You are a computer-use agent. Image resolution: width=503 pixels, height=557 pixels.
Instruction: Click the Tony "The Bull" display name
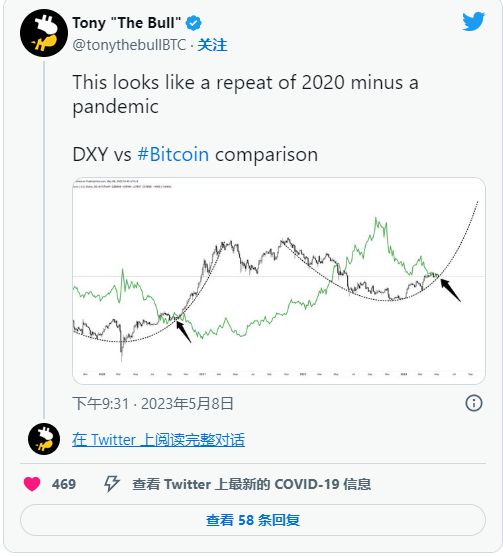[127, 23]
